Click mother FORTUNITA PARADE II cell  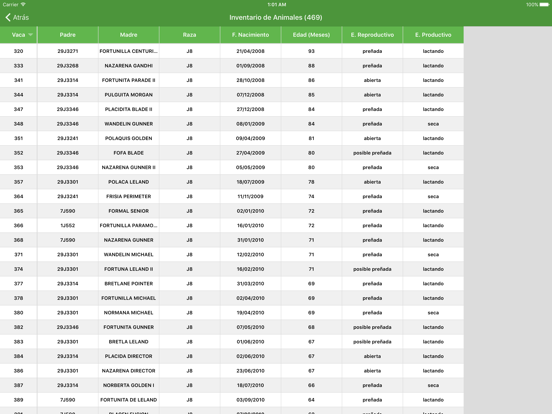click(x=128, y=80)
